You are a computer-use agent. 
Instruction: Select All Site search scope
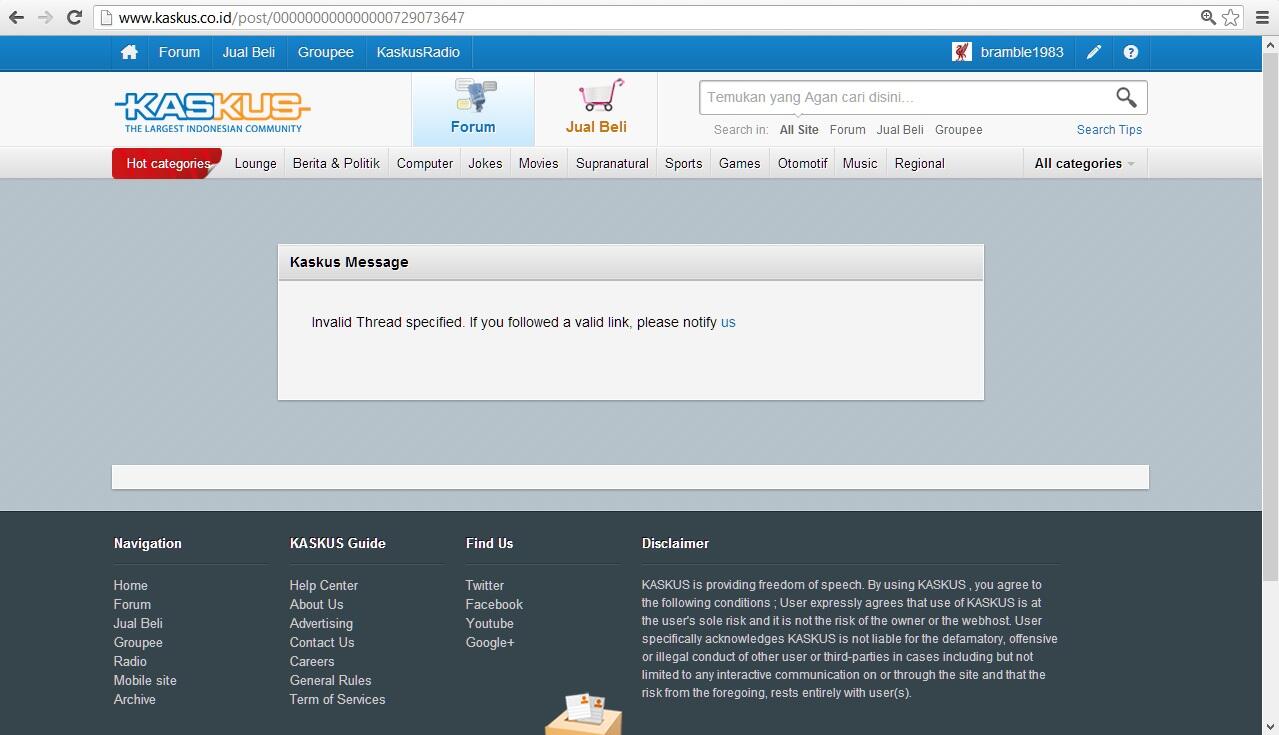click(x=799, y=130)
